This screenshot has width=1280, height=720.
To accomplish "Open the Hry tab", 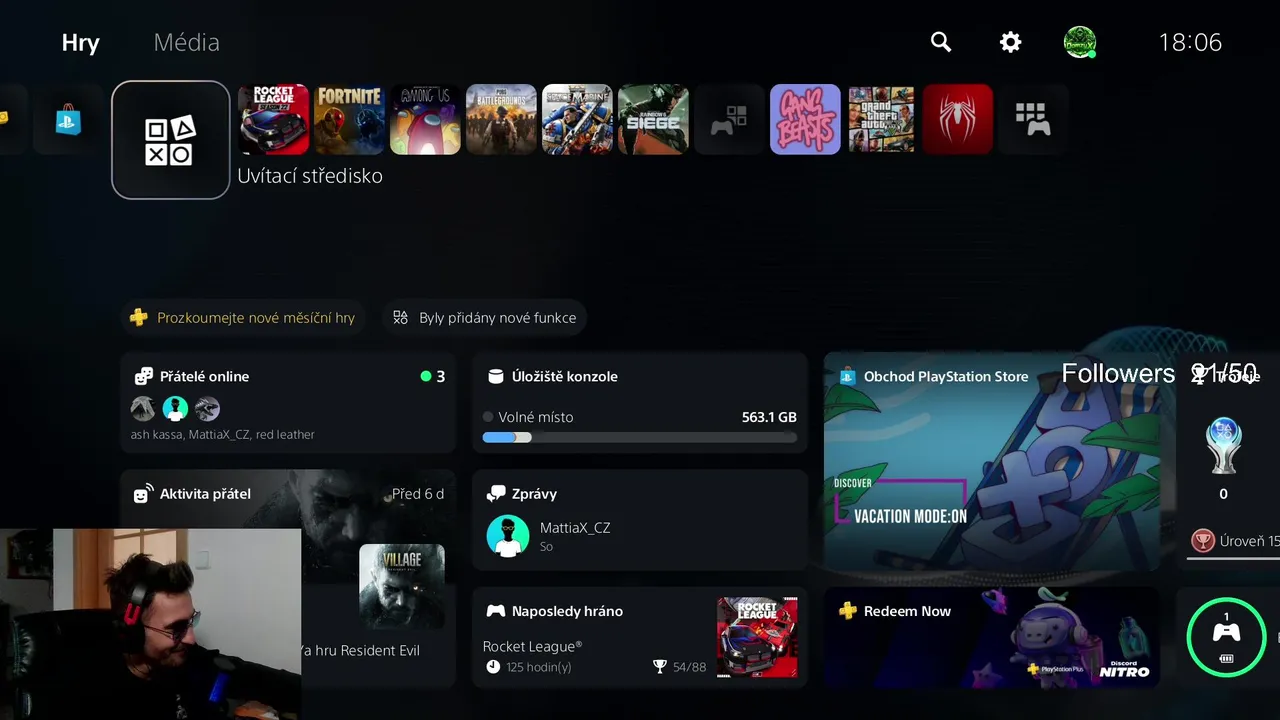I will click(x=80, y=43).
